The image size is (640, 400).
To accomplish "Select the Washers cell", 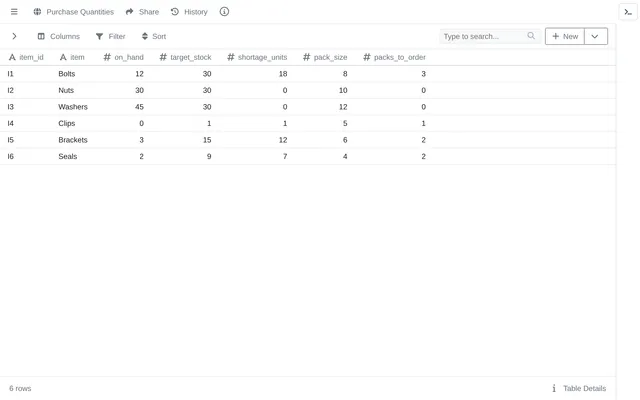I will [73, 107].
